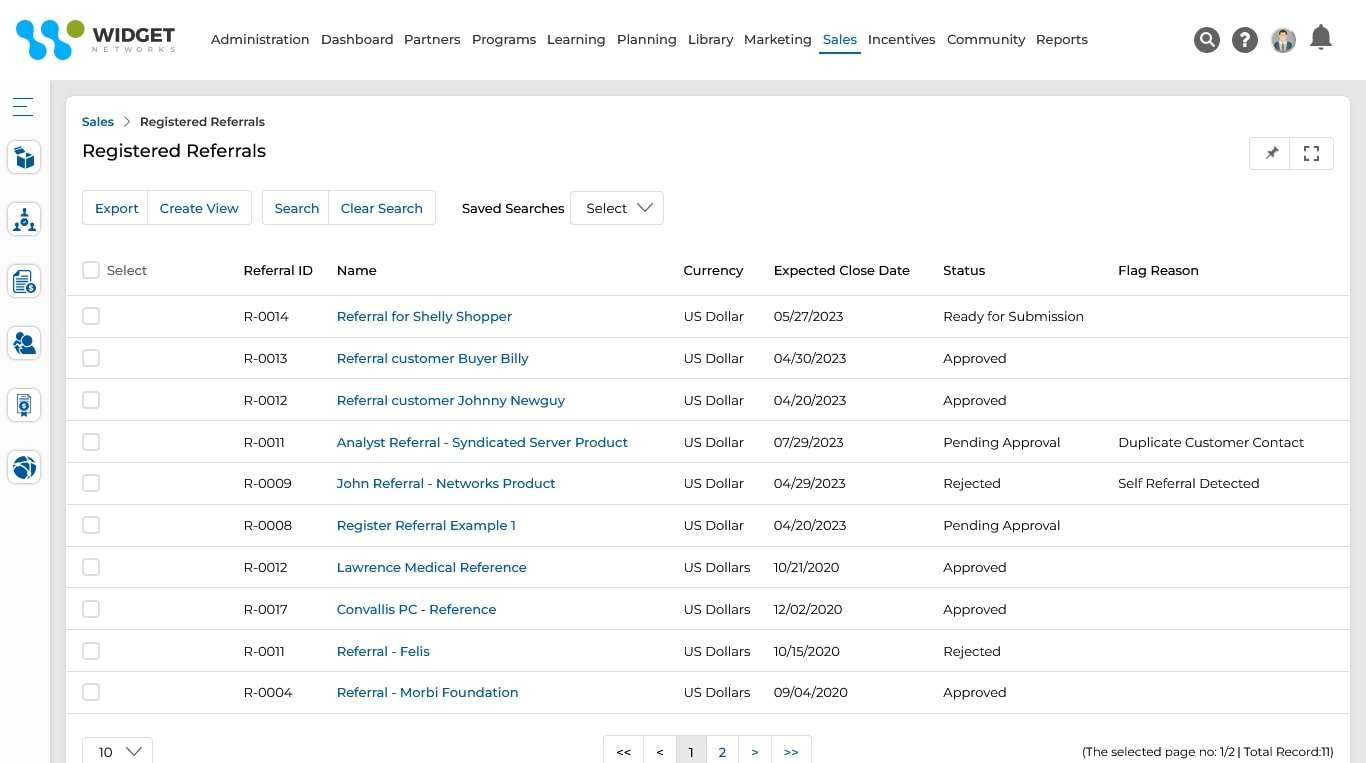Click the invoice document icon in the sidebar
1366x763 pixels.
(24, 281)
